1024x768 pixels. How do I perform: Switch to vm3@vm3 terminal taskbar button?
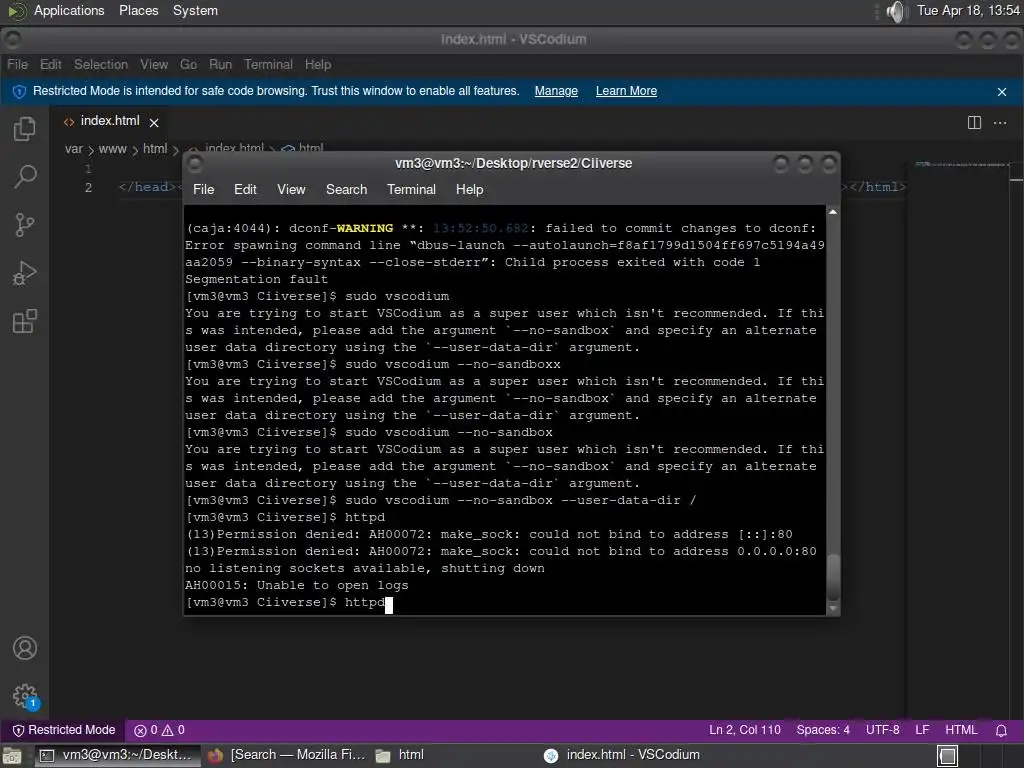pyautogui.click(x=116, y=755)
